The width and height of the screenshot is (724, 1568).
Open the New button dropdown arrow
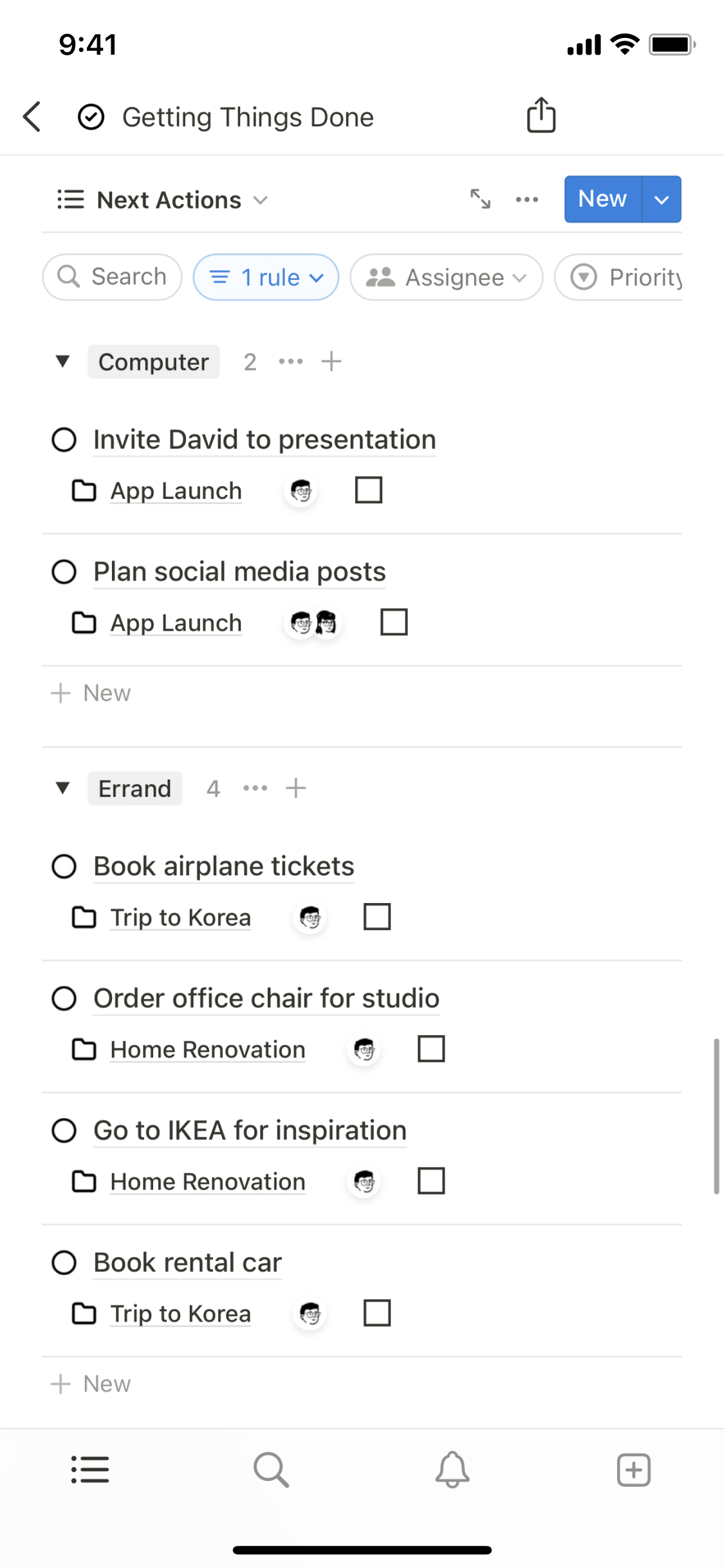pyautogui.click(x=662, y=200)
